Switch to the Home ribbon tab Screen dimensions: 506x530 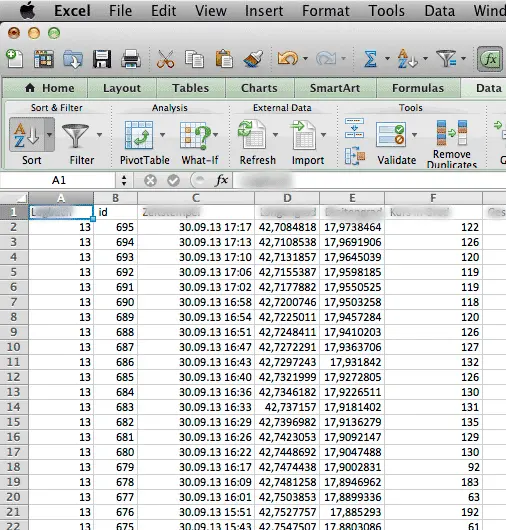(45, 88)
